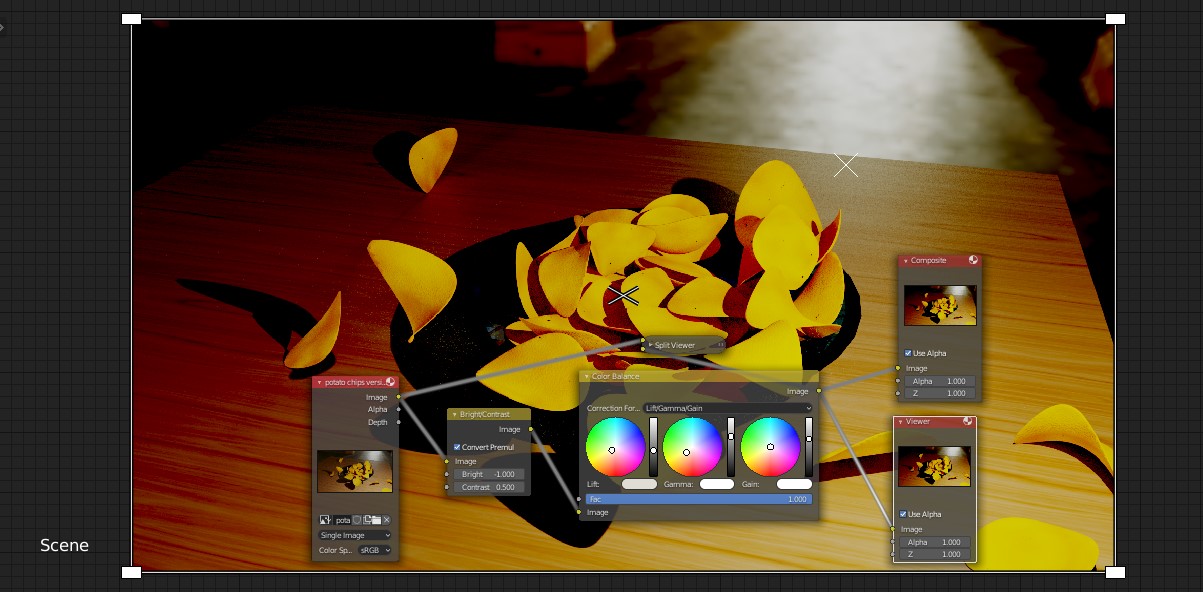Click the new image duplicate icon
The height and width of the screenshot is (592, 1203).
(x=367, y=520)
